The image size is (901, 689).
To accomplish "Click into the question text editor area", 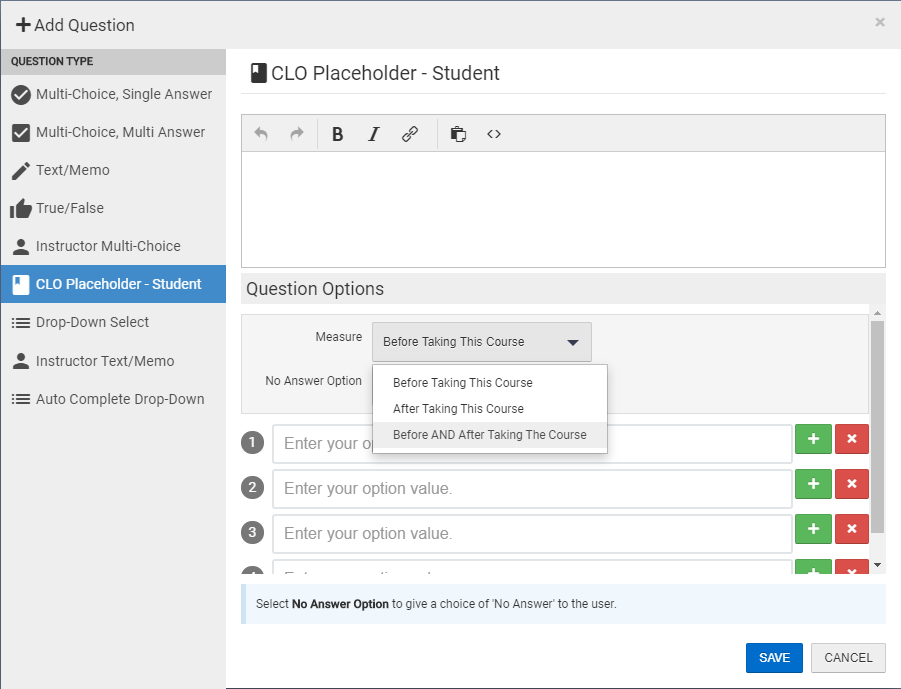I will click(563, 209).
